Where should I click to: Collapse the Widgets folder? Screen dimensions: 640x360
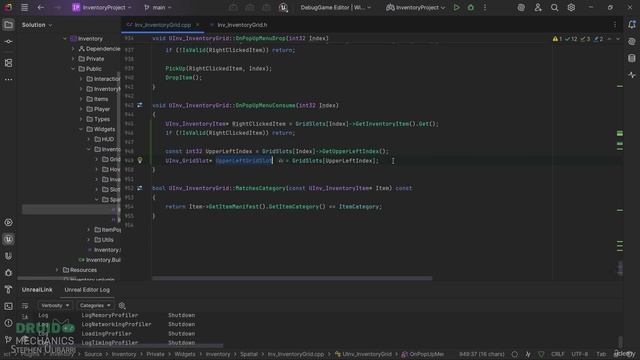click(x=81, y=129)
